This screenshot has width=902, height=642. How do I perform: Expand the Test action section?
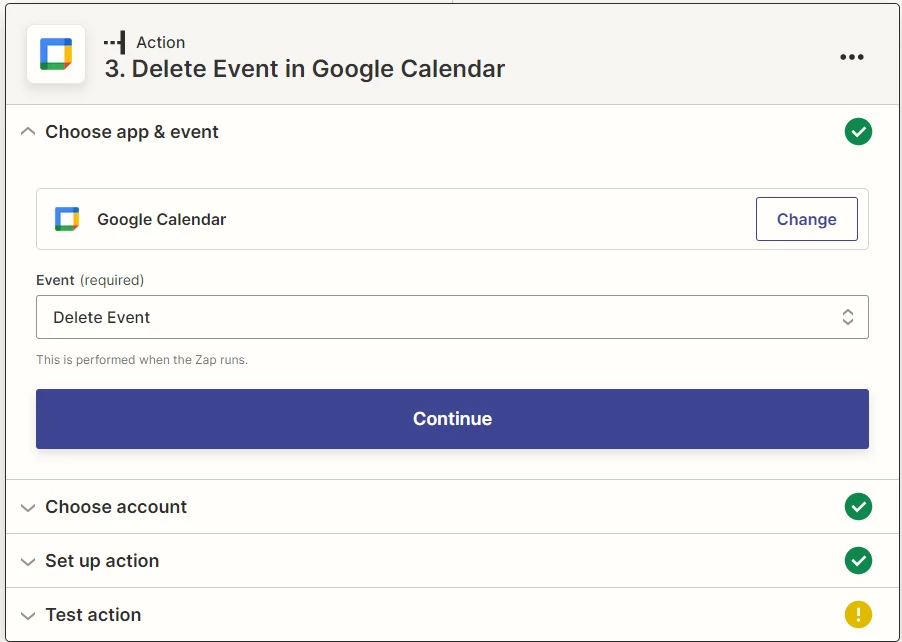(28, 615)
